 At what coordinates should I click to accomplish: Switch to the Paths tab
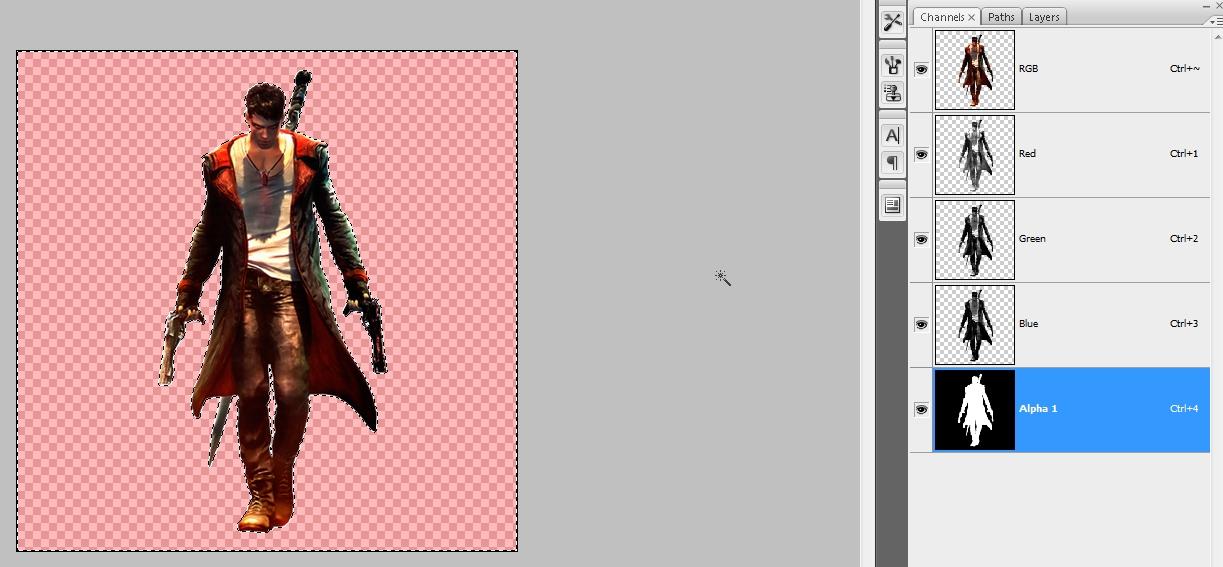[x=1001, y=17]
